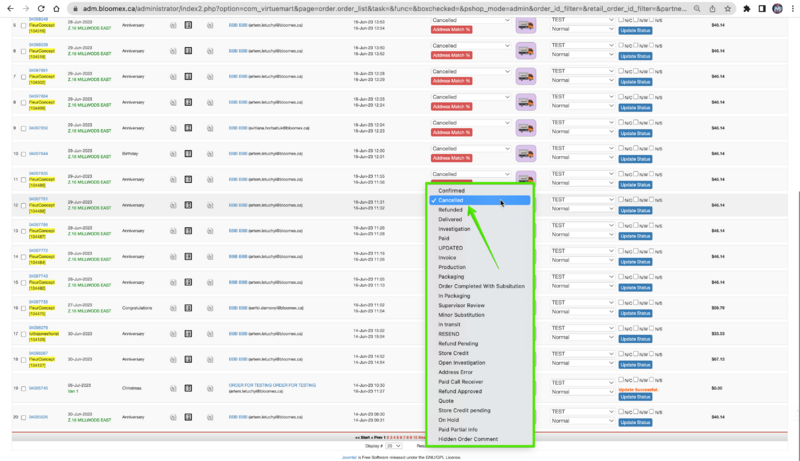This screenshot has height=461, width=800.
Task: Click the gray document icon right of dark icon, row 16
Action: click(210, 308)
